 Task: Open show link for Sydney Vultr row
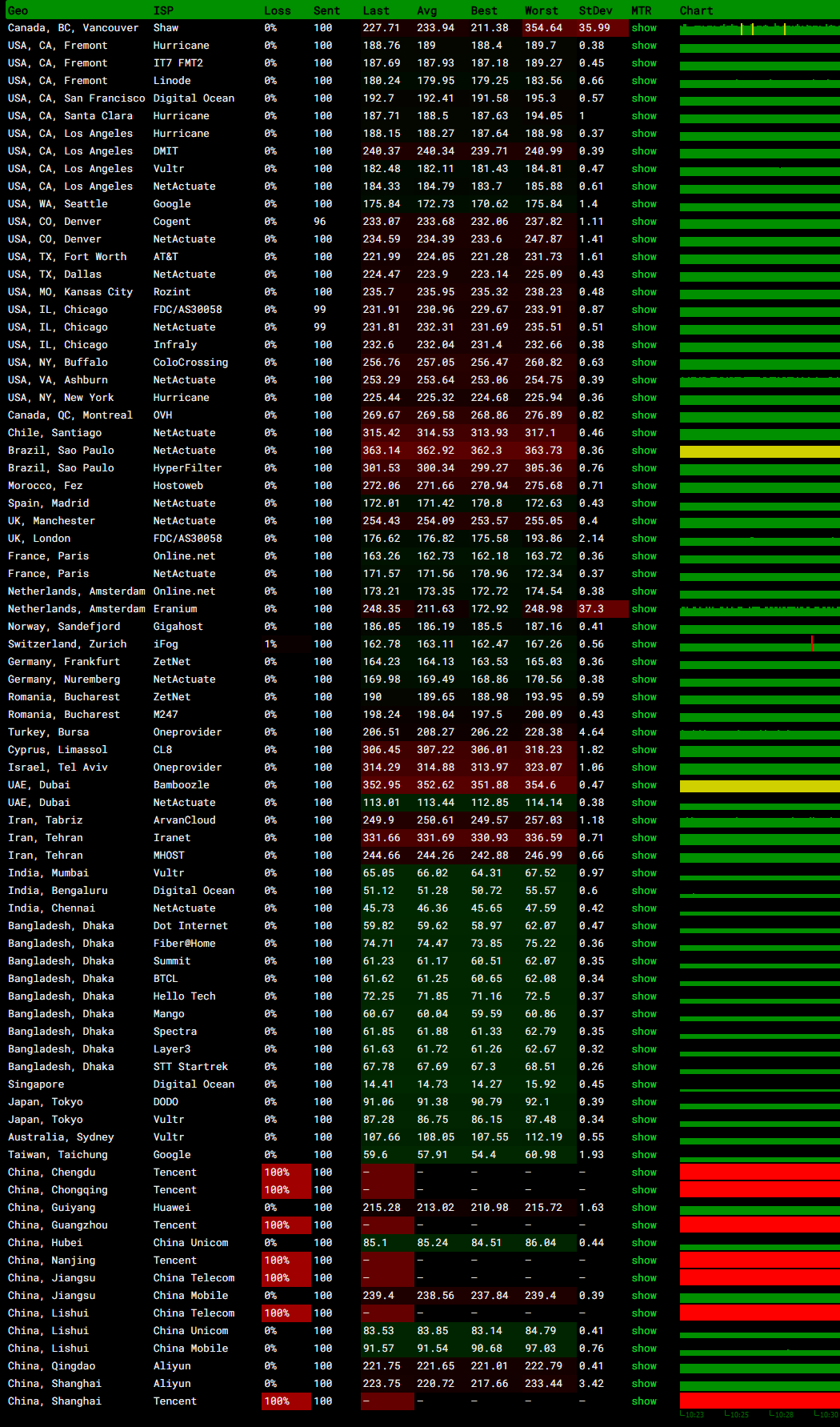tap(643, 1137)
